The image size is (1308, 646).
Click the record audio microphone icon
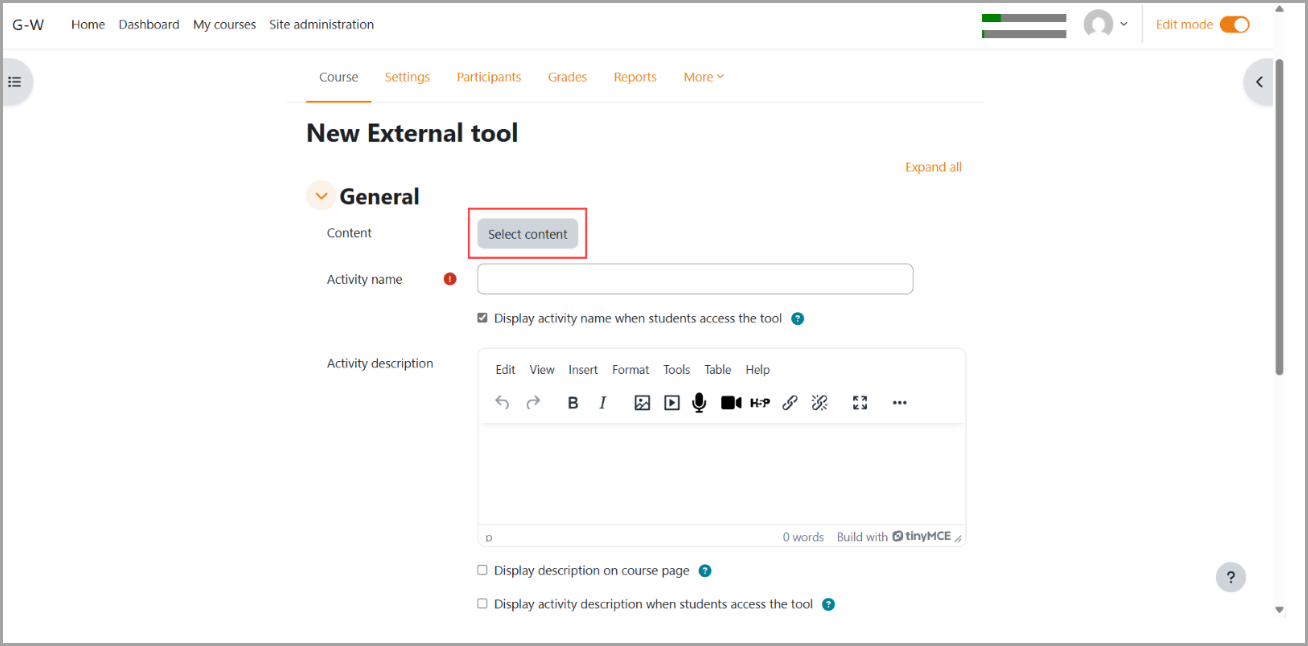[x=699, y=403]
